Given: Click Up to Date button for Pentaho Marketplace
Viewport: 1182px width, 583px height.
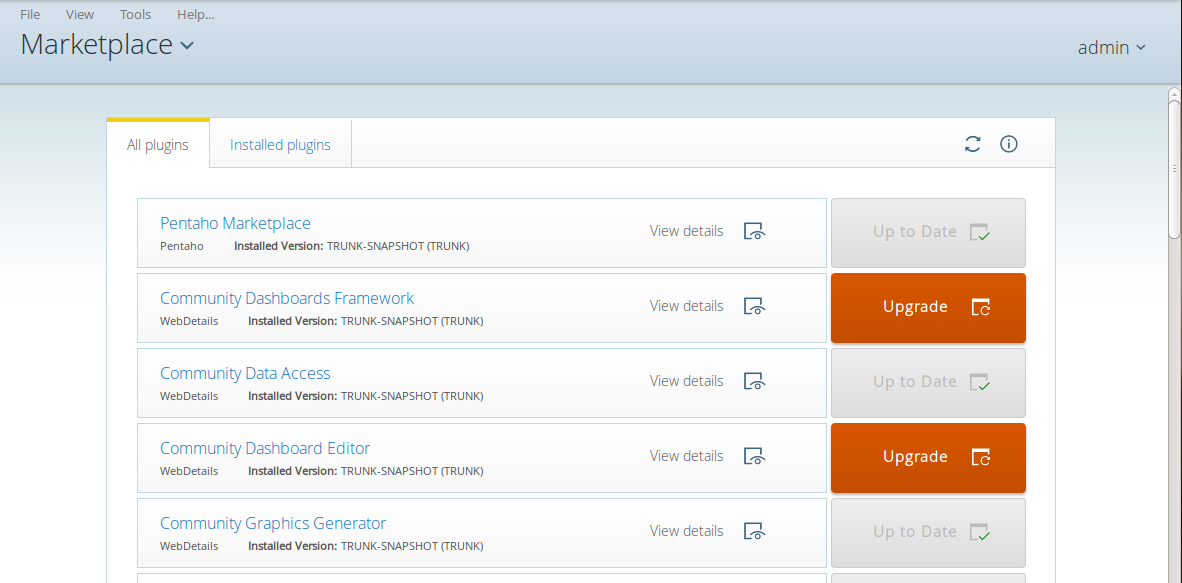Looking at the screenshot, I should point(928,233).
